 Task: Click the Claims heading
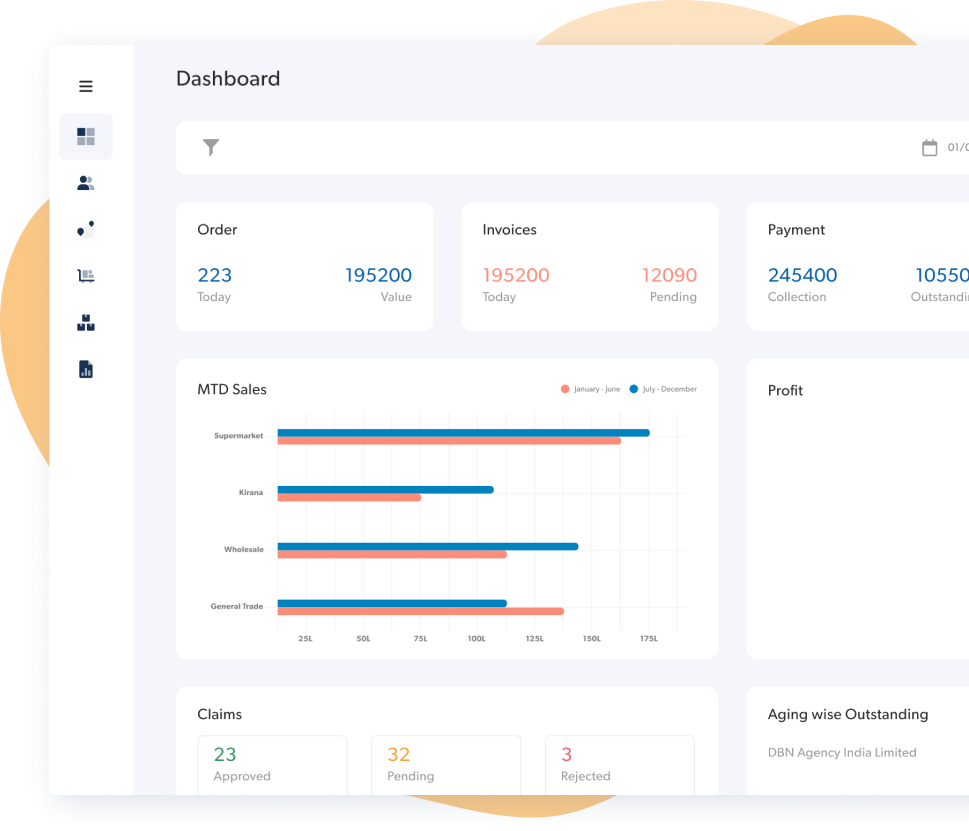pos(219,714)
